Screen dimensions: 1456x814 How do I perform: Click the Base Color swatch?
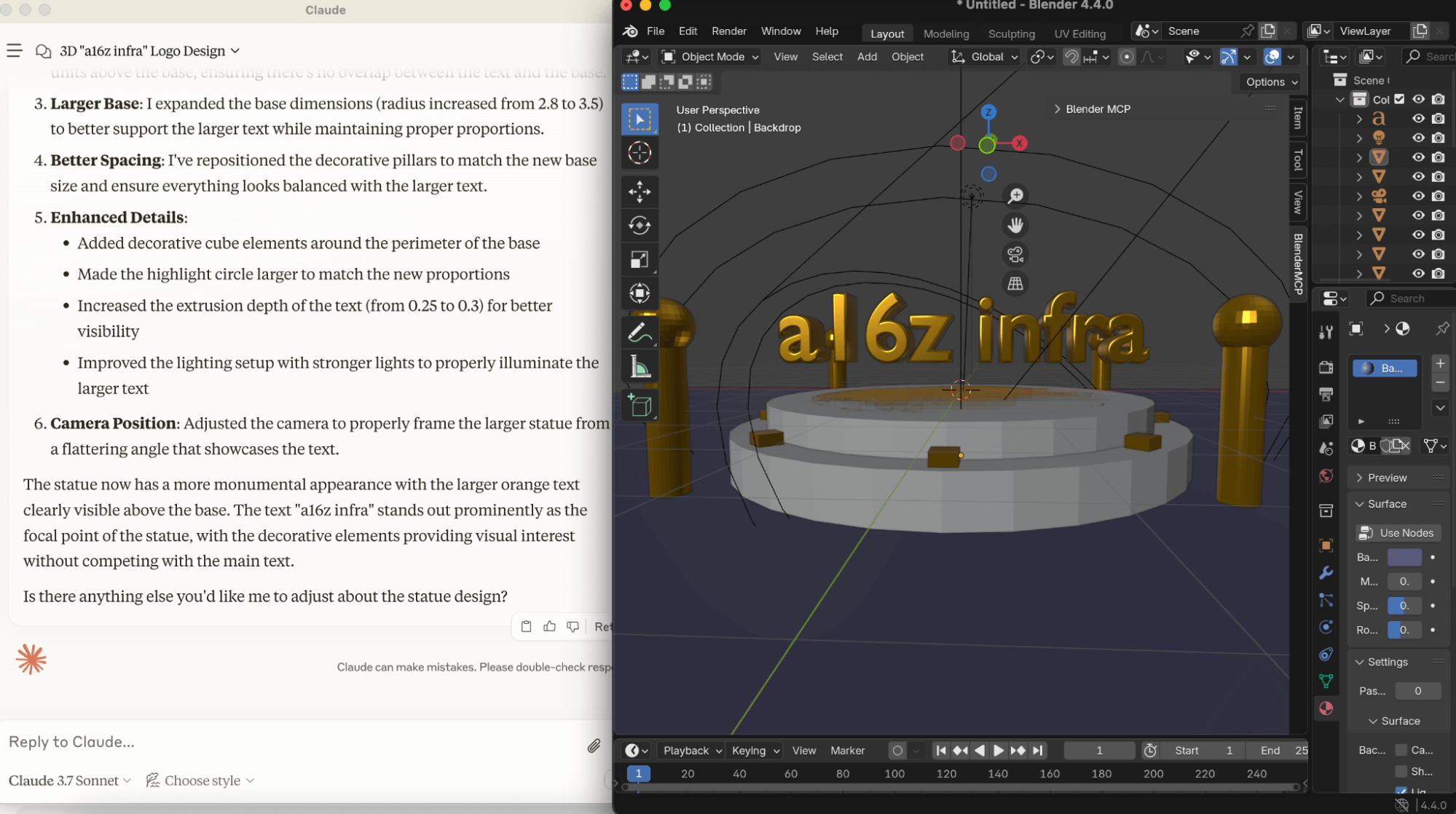pos(1404,557)
